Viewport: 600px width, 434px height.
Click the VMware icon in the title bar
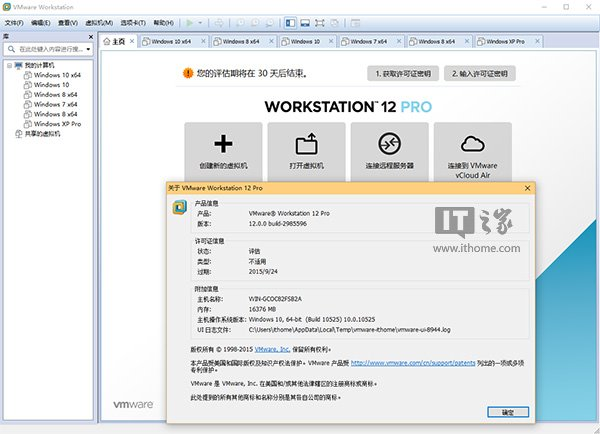click(x=7, y=7)
